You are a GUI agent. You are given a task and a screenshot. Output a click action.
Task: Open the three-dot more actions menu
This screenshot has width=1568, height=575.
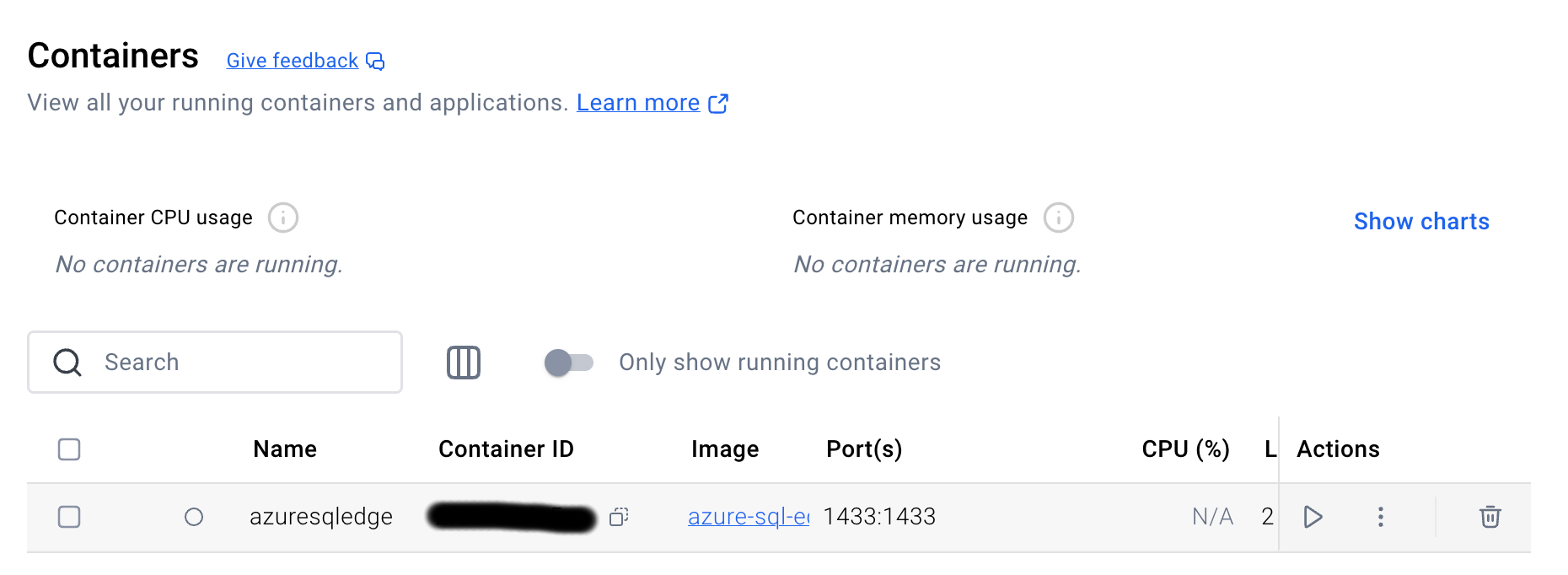[1380, 517]
